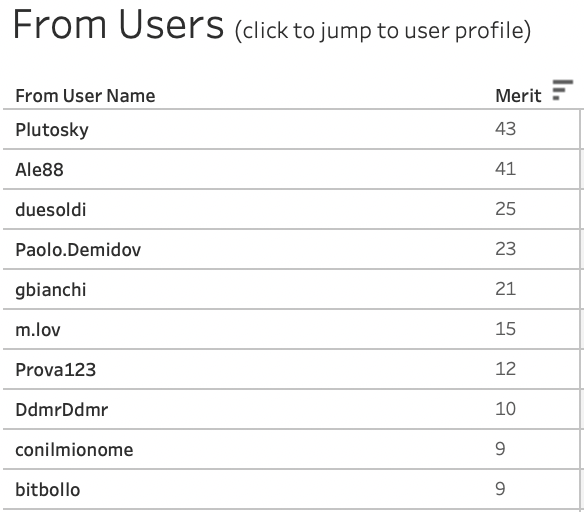This screenshot has height=512, width=584.
Task: Click the From User Name column header
Action: (85, 96)
